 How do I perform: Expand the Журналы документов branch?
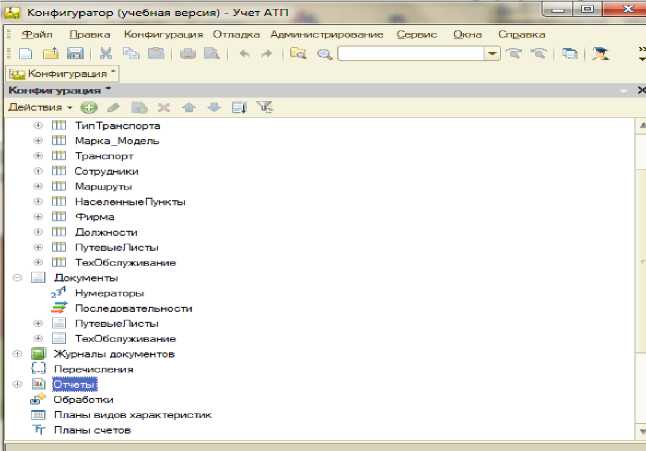[x=17, y=354]
